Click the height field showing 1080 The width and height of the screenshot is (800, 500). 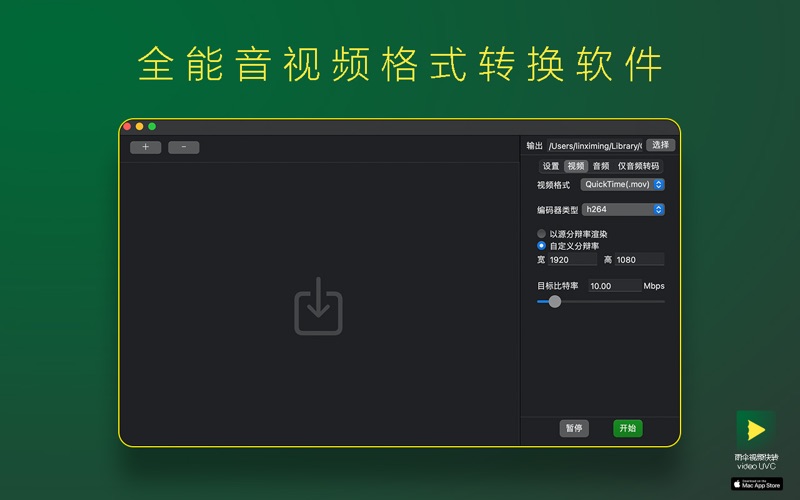pyautogui.click(x=639, y=260)
